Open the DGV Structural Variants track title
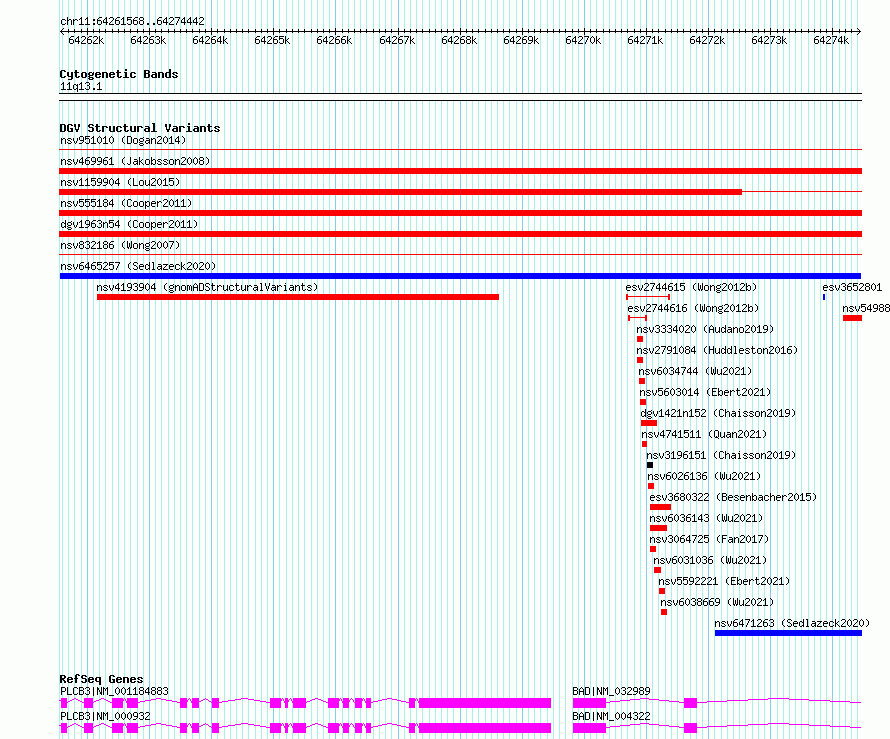The width and height of the screenshot is (890, 739). pyautogui.click(x=140, y=128)
